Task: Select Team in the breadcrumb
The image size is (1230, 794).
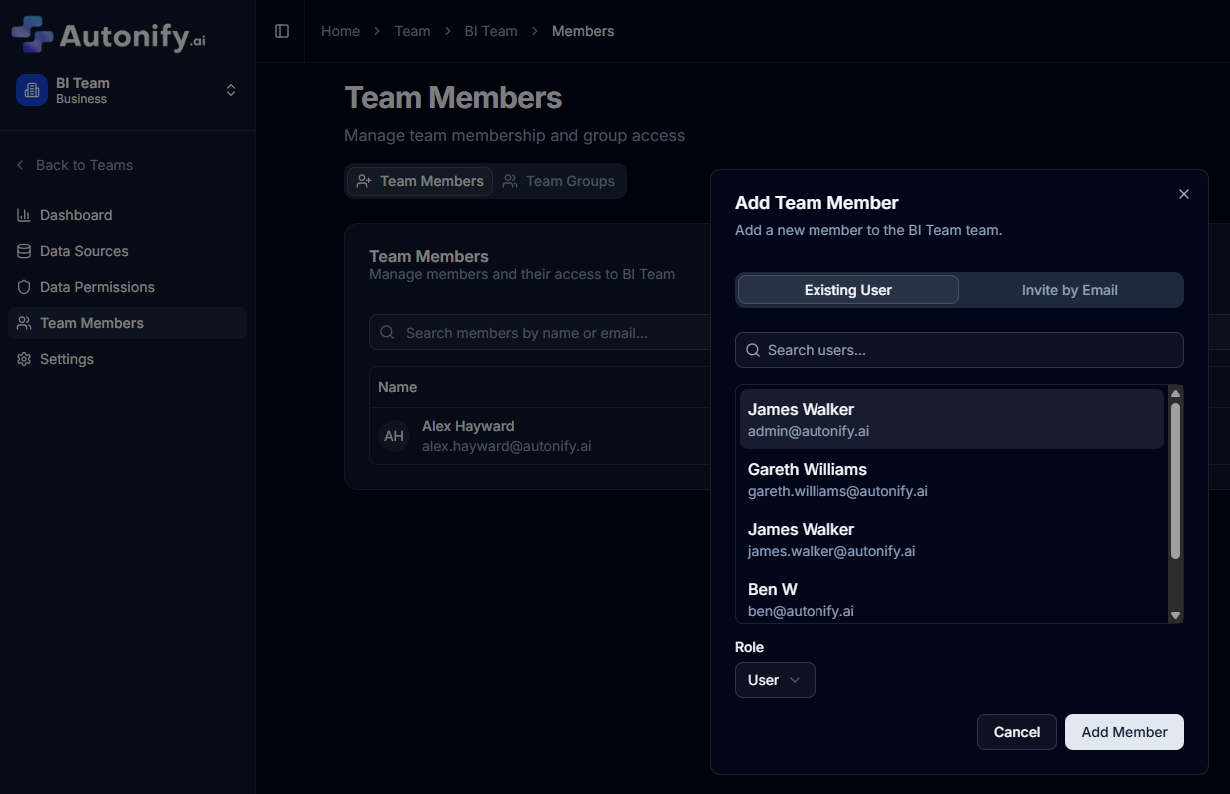Action: tap(412, 31)
